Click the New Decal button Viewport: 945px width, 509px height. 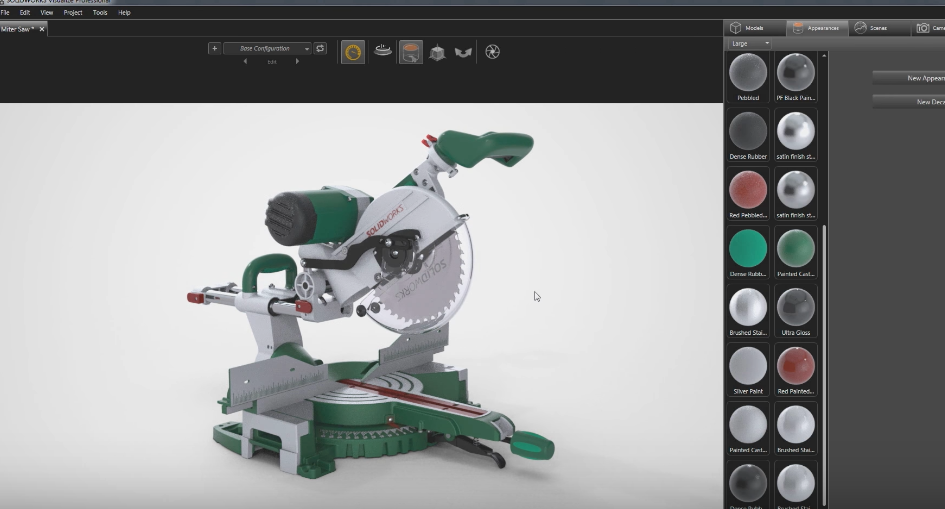point(909,102)
